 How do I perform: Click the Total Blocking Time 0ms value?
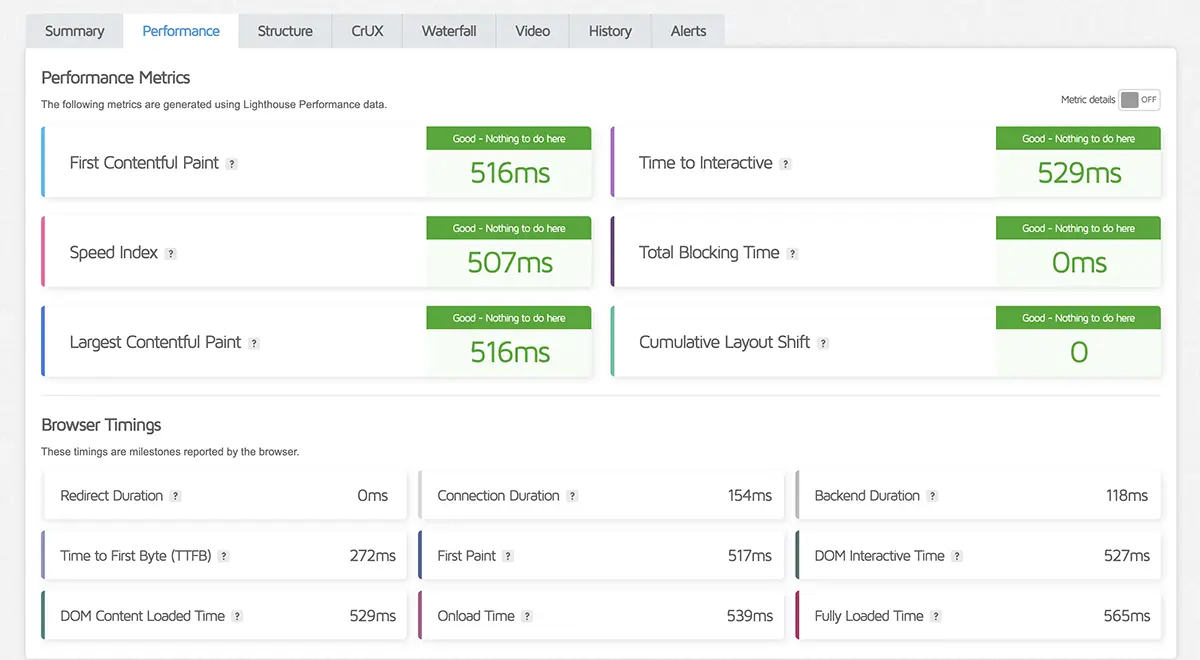tap(1079, 263)
